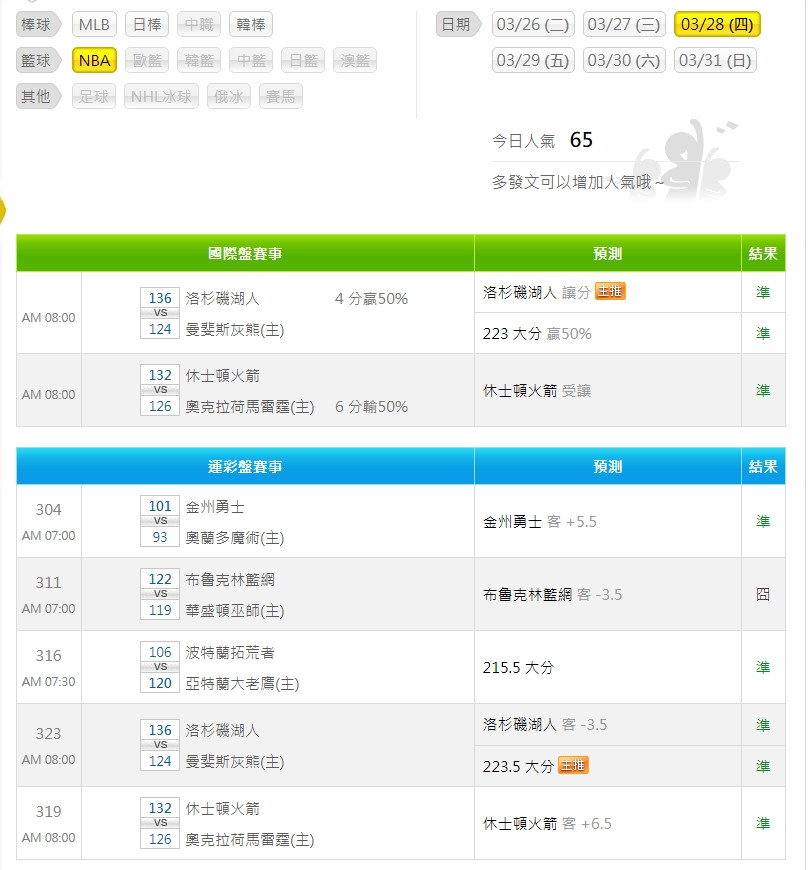The height and width of the screenshot is (870, 808).
Task: Select the 賽馬 filter
Action: tap(281, 97)
